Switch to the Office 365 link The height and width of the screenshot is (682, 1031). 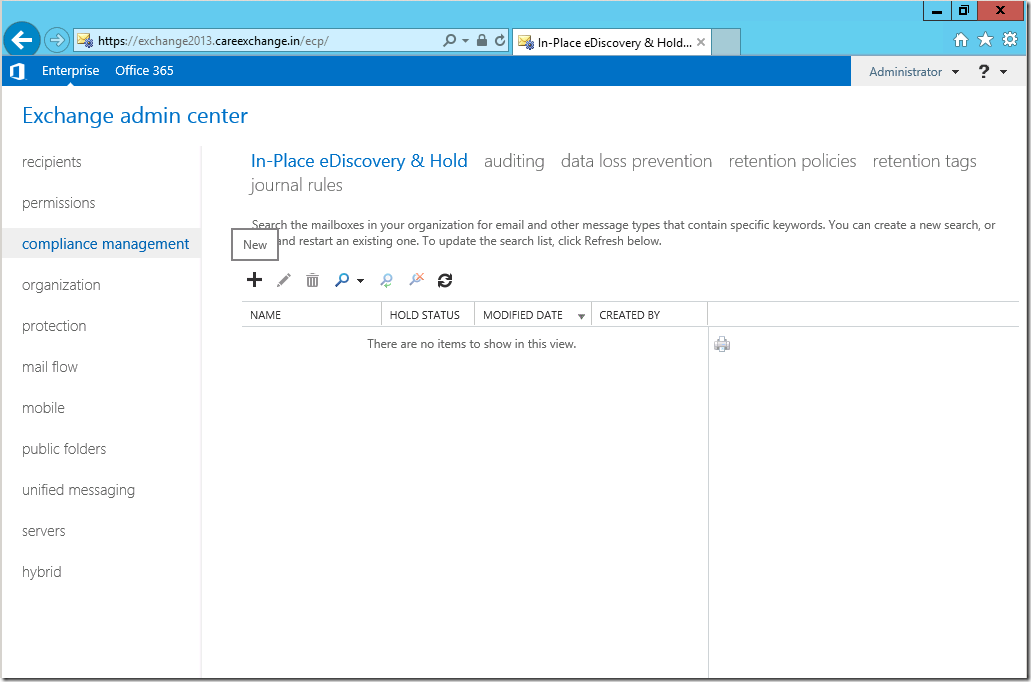(144, 70)
